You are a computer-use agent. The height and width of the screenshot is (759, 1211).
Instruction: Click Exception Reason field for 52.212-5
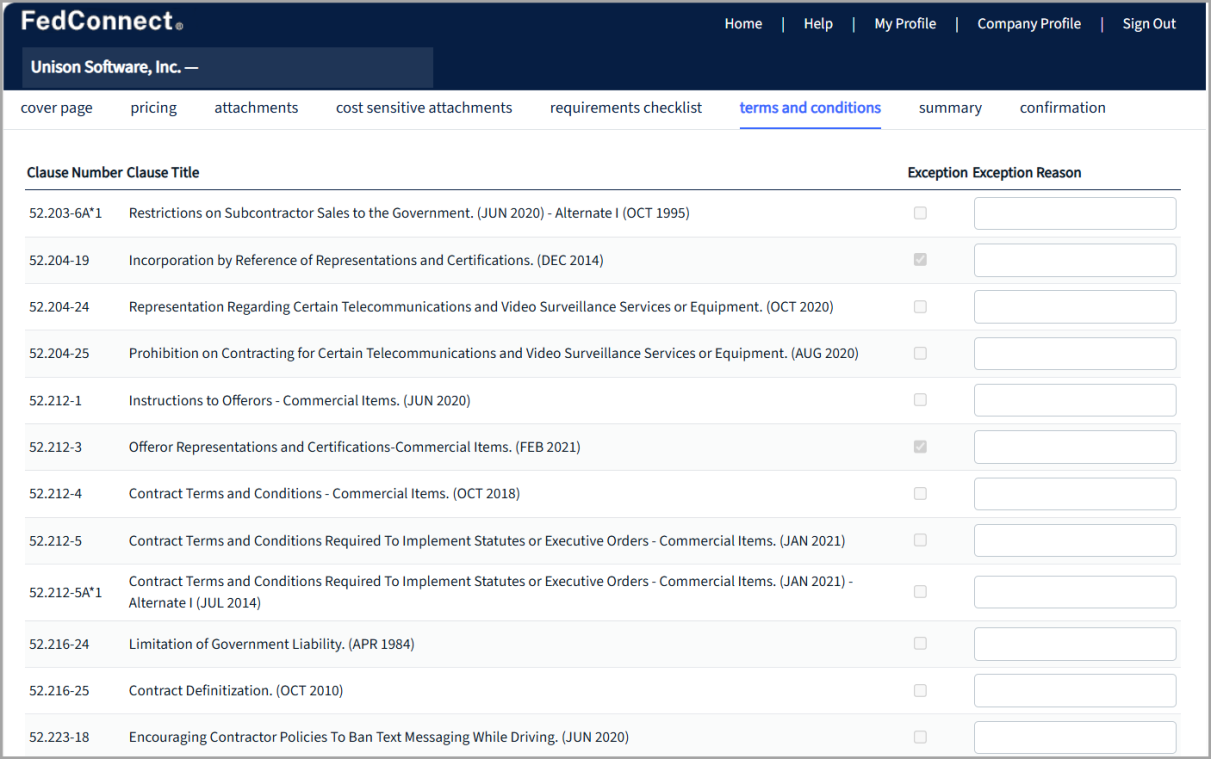1075,540
